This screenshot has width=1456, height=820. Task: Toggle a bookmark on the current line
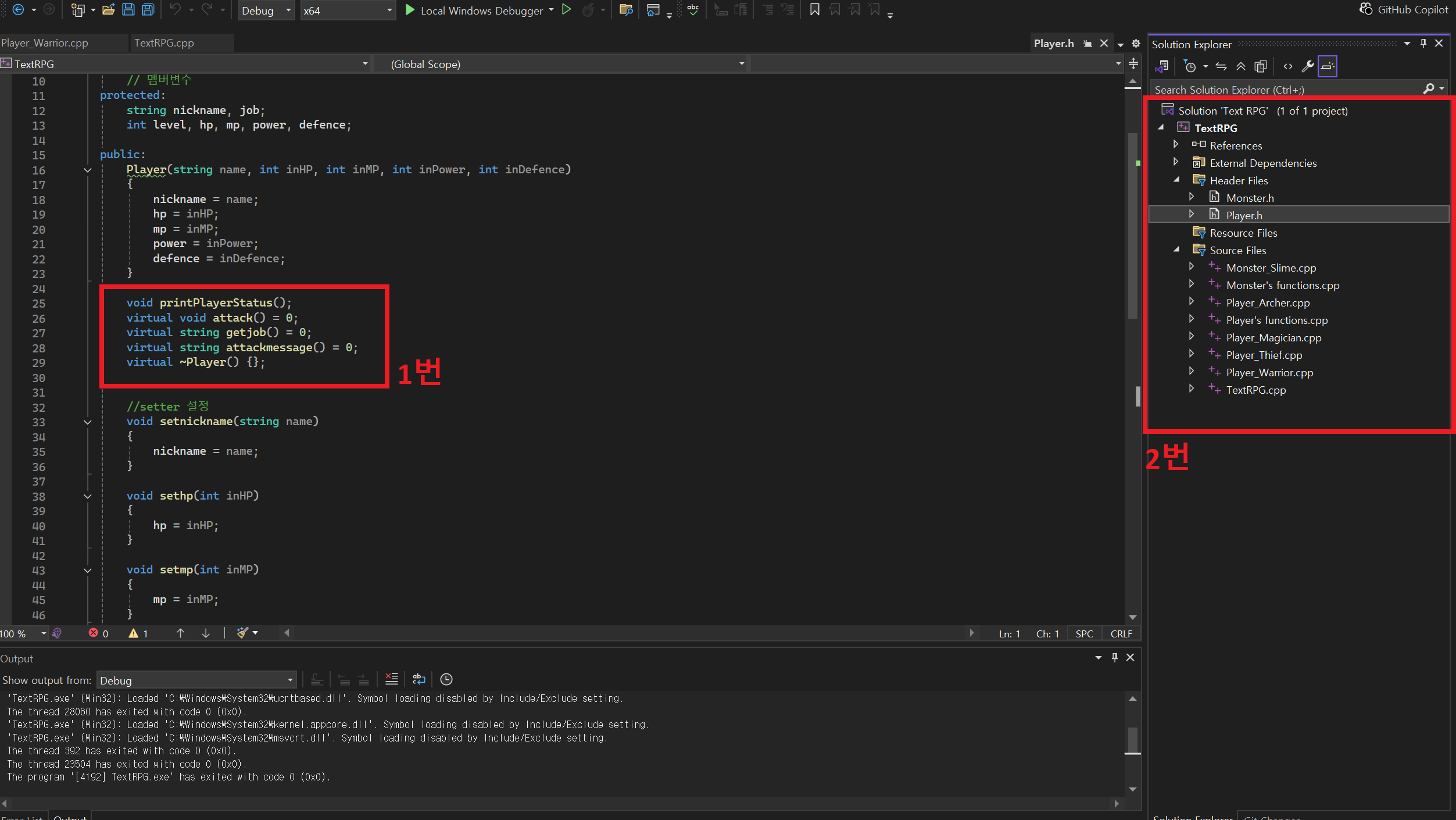coord(814,10)
